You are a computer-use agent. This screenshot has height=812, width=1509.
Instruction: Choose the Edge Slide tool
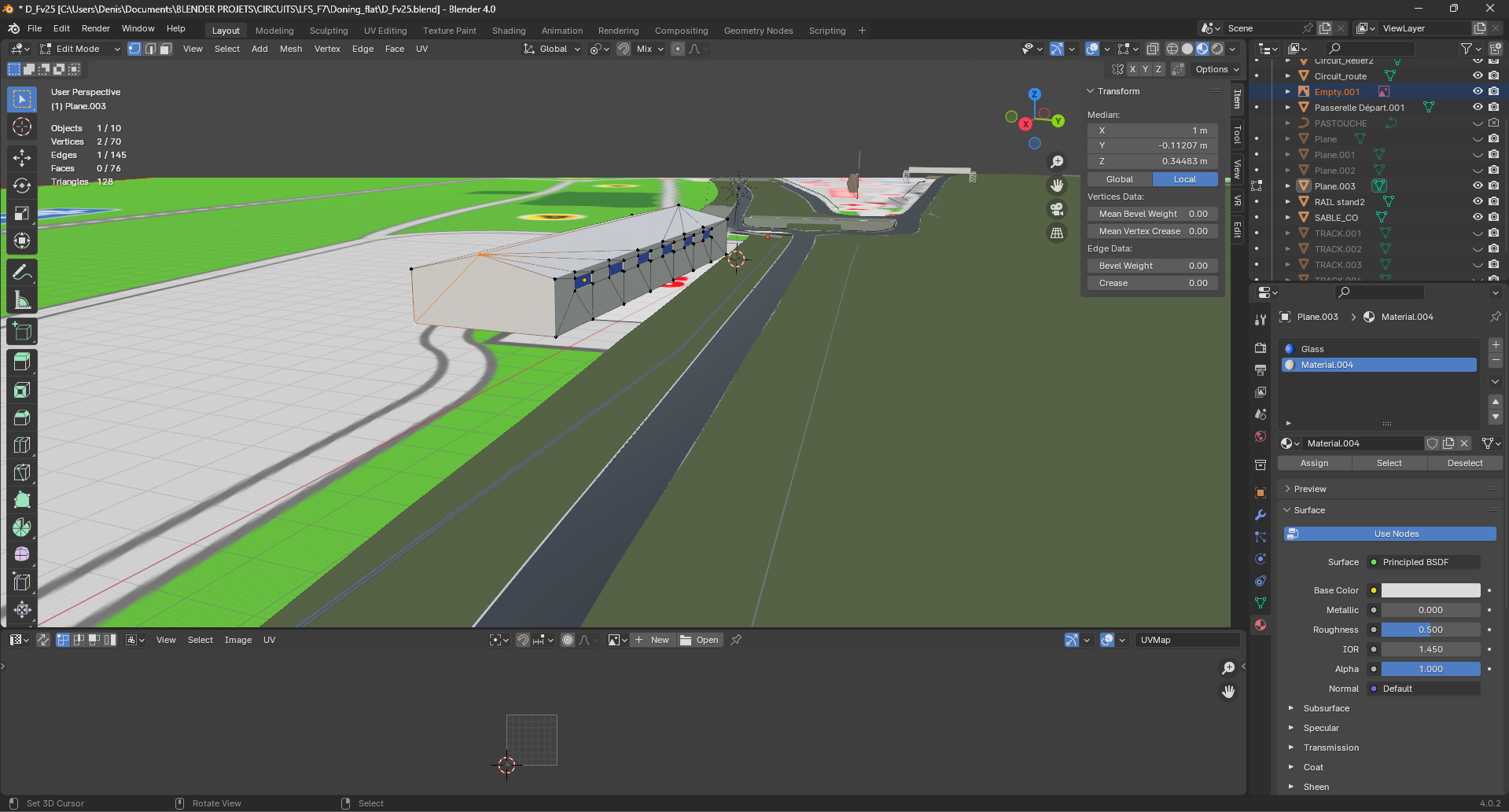[x=22, y=582]
